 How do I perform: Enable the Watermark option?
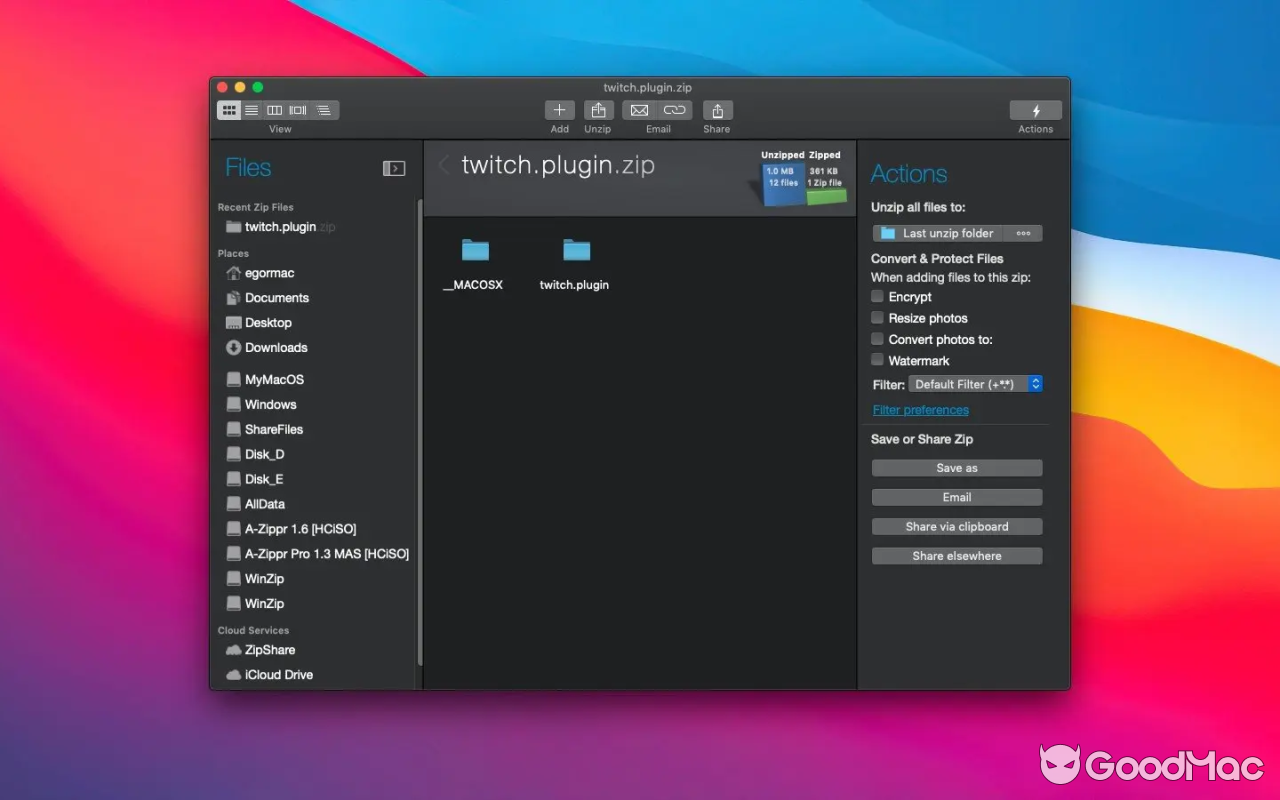pyautogui.click(x=876, y=360)
